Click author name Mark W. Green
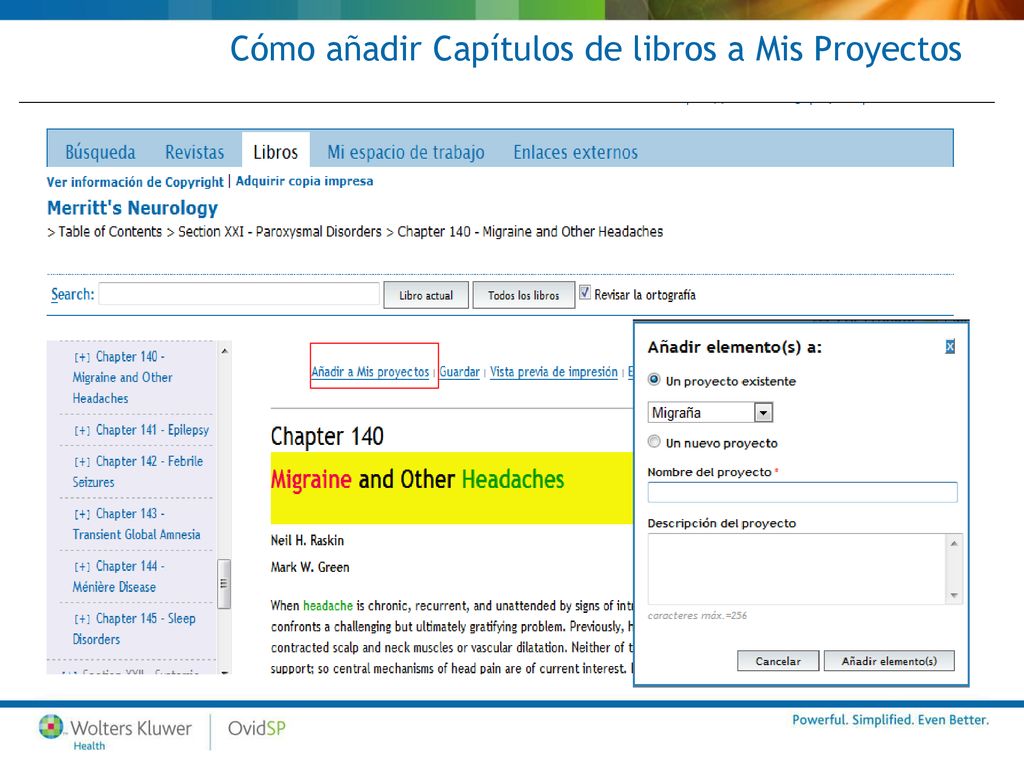The height and width of the screenshot is (768, 1024). point(310,567)
